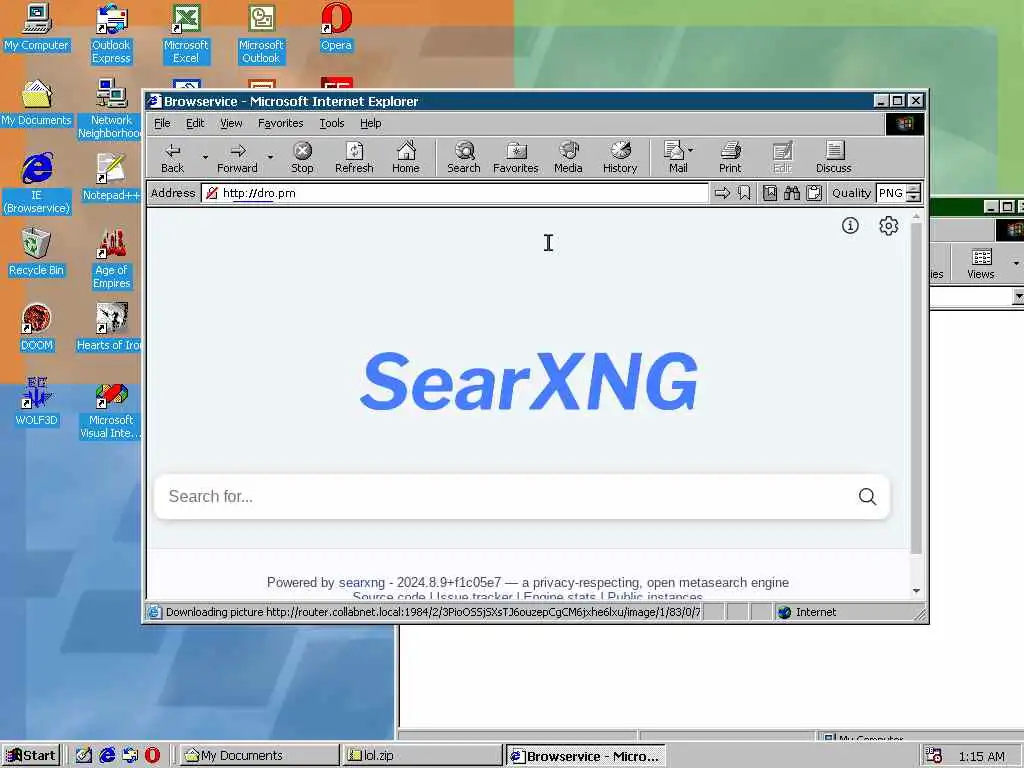Click the Discuss toolbar button
The image size is (1024, 768).
(833, 157)
